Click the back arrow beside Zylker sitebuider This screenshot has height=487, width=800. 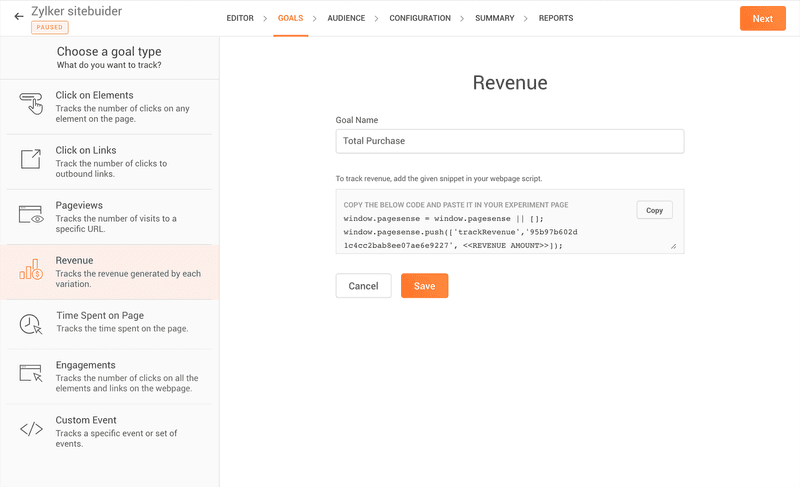tap(18, 17)
